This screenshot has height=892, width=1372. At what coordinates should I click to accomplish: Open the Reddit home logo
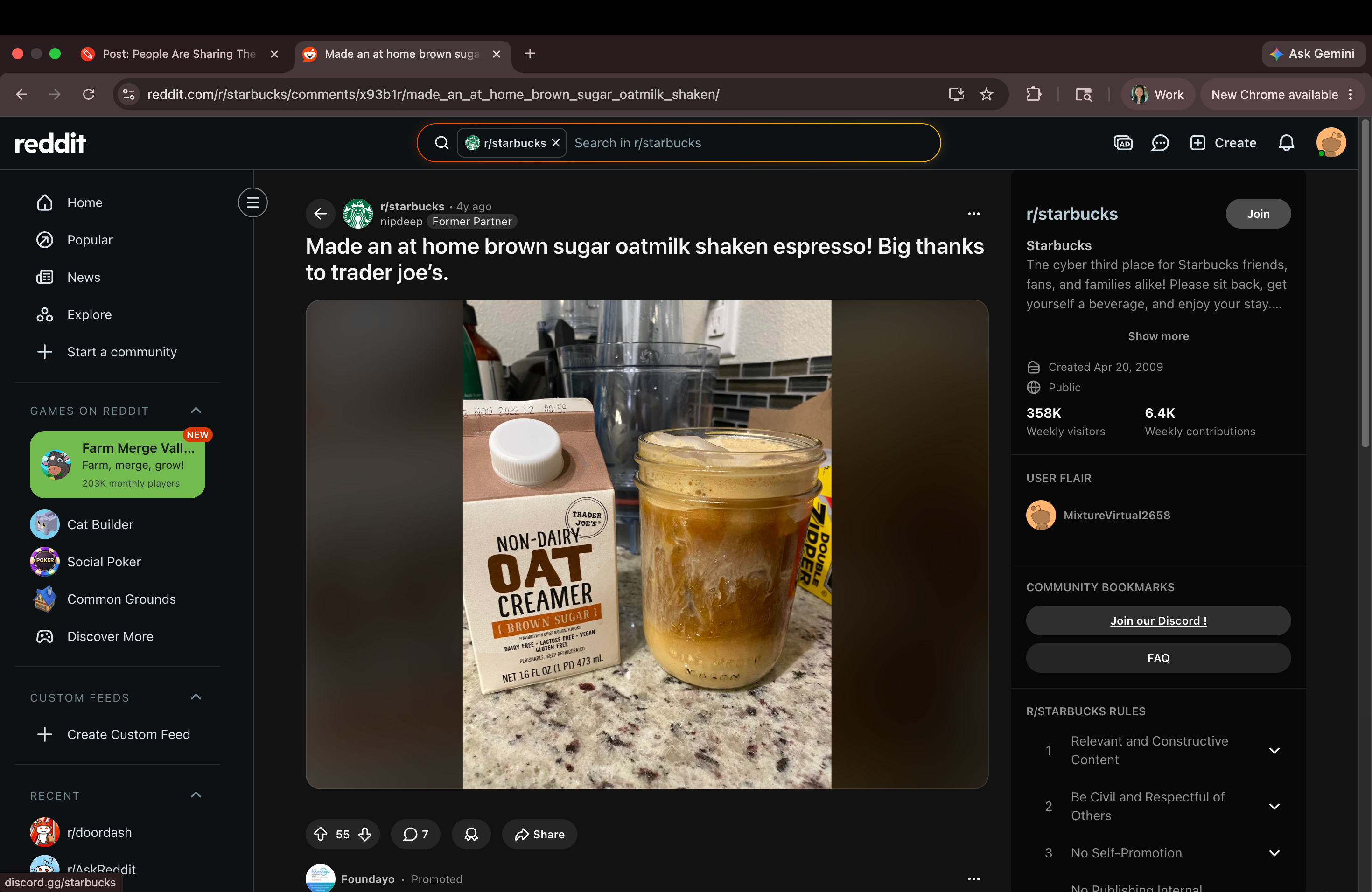tap(50, 143)
